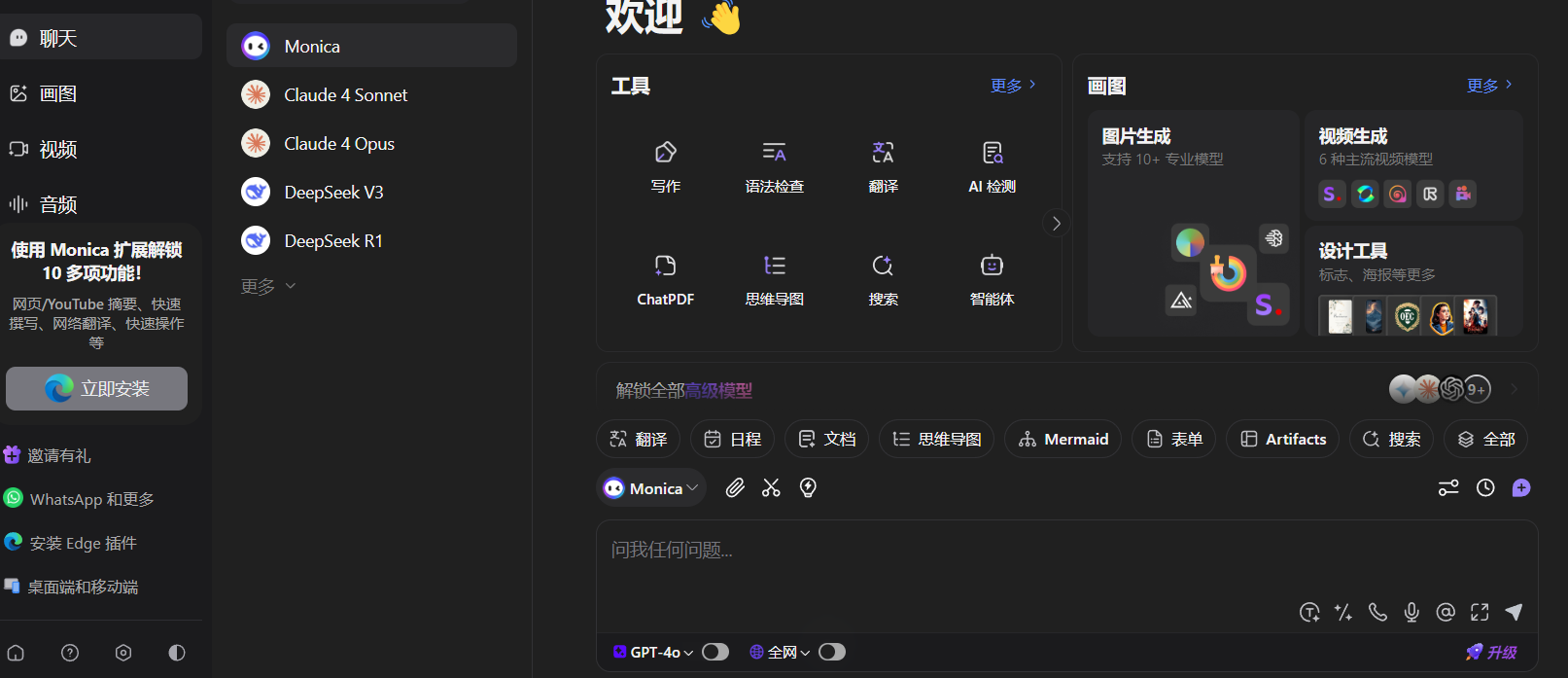Screen dimensions: 1568x678
Task: Click the home icon at sidebar bottom
Action: [x=17, y=653]
